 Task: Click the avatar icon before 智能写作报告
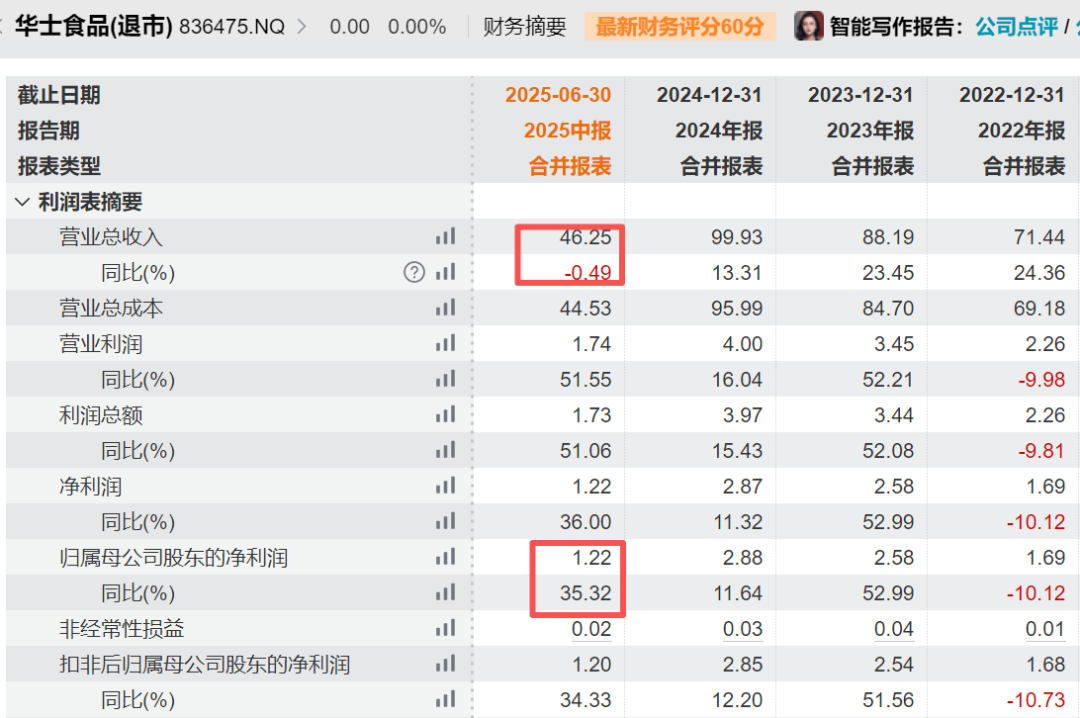[807, 25]
